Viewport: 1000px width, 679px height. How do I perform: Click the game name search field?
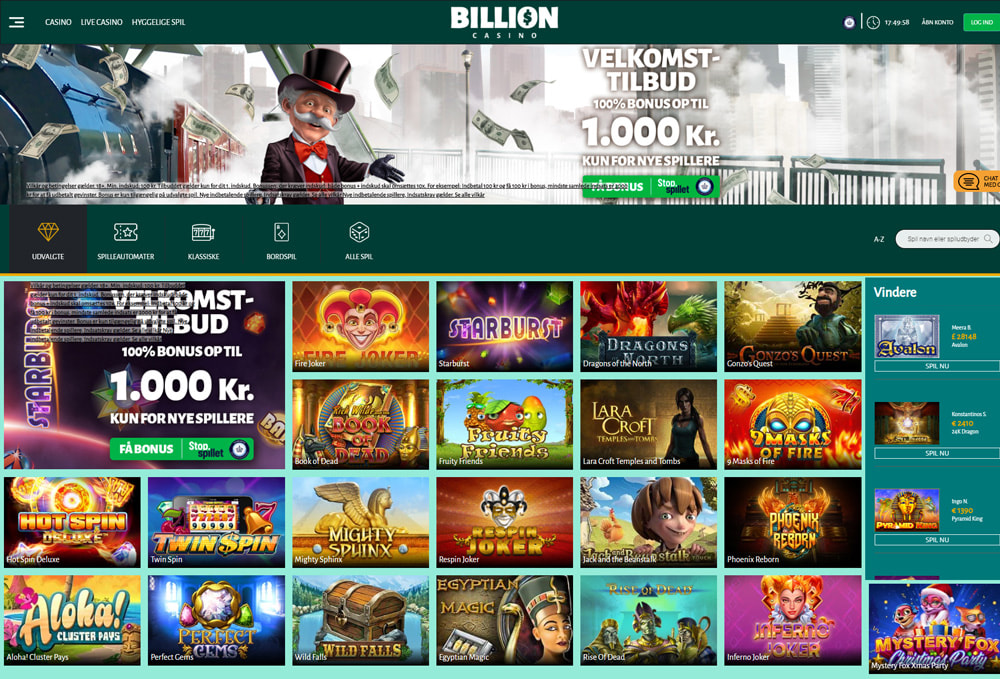pyautogui.click(x=947, y=239)
